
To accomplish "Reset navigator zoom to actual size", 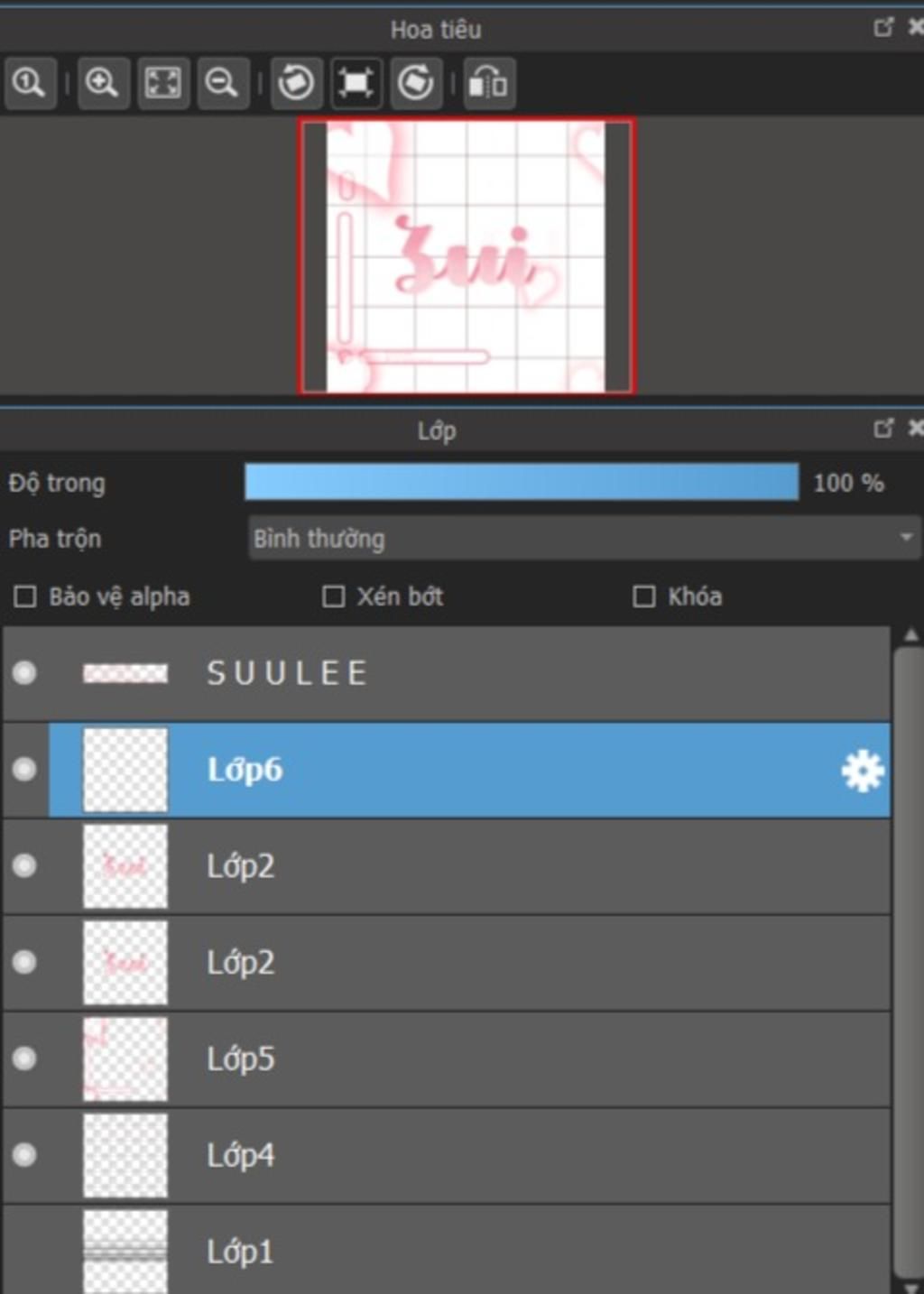I will (x=29, y=83).
